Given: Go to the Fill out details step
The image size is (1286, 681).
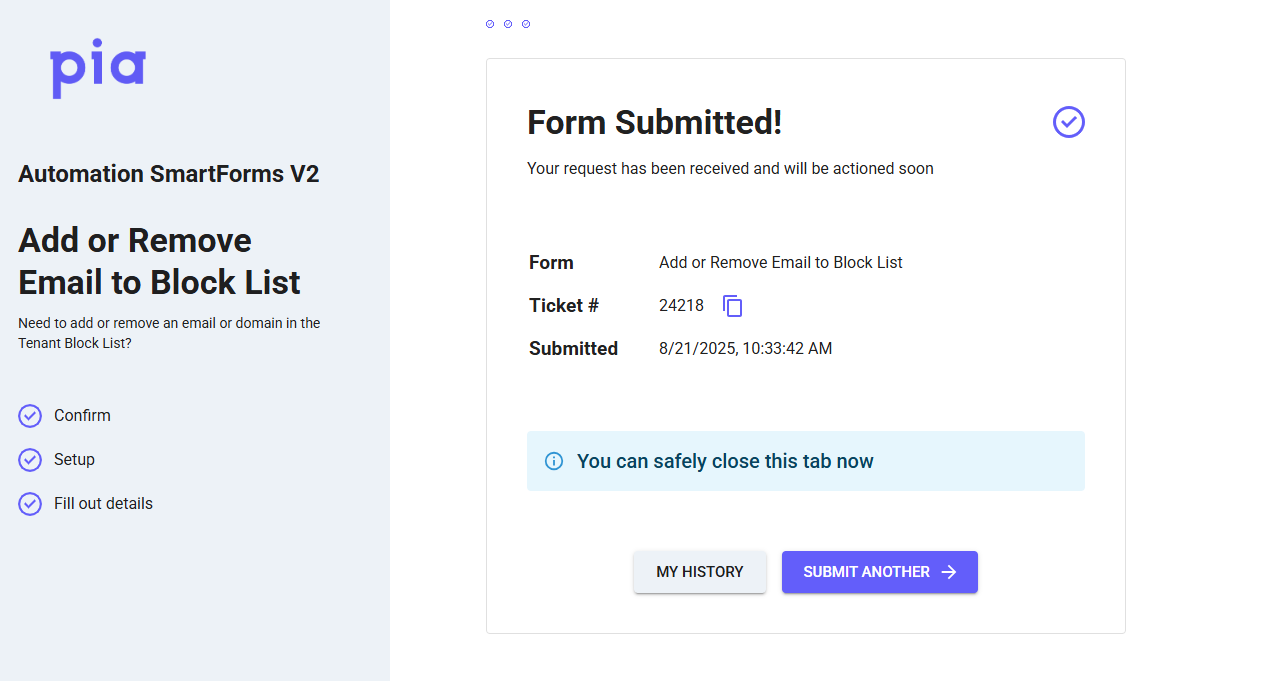Looking at the screenshot, I should pos(103,504).
